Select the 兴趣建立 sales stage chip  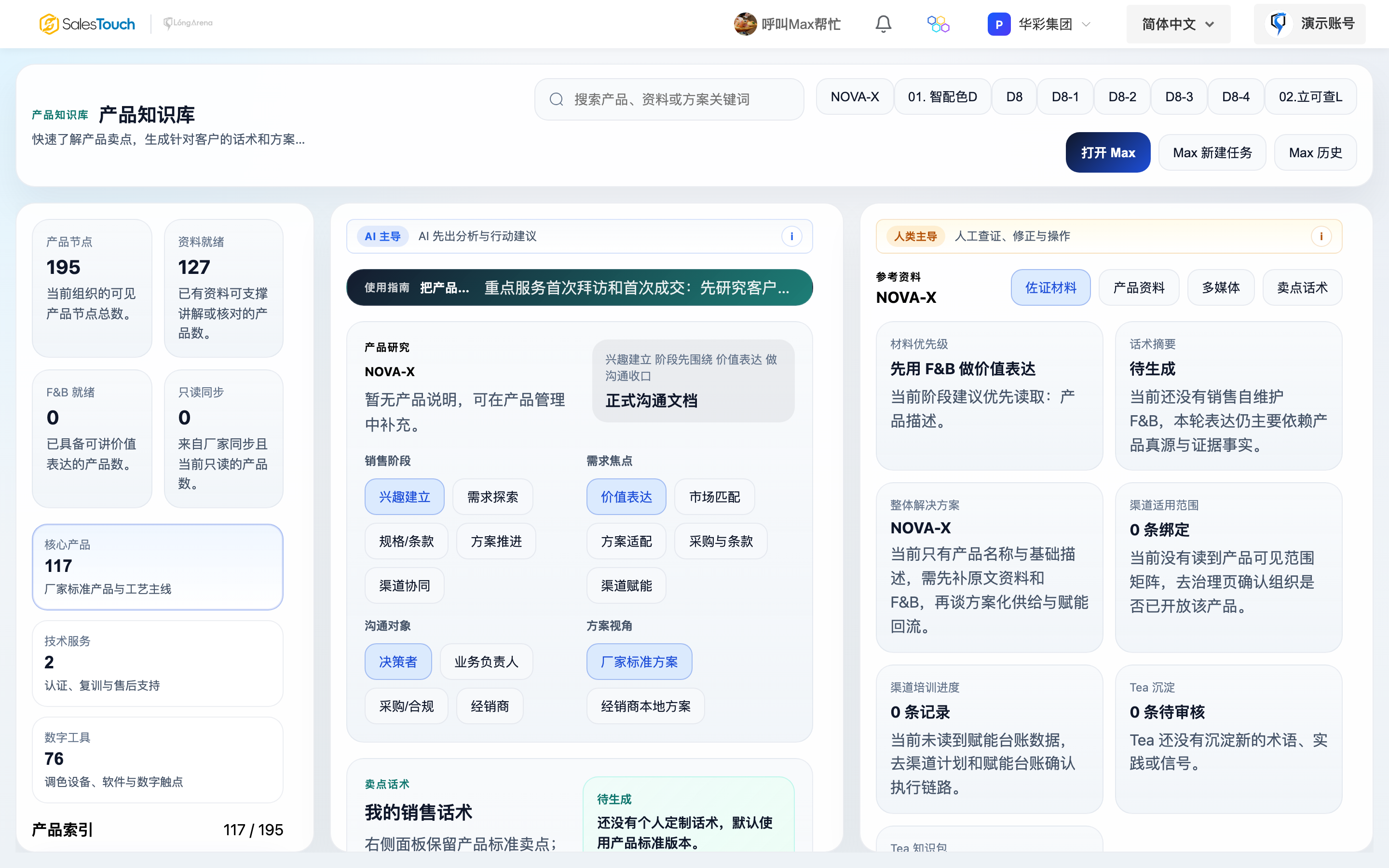[x=404, y=497]
